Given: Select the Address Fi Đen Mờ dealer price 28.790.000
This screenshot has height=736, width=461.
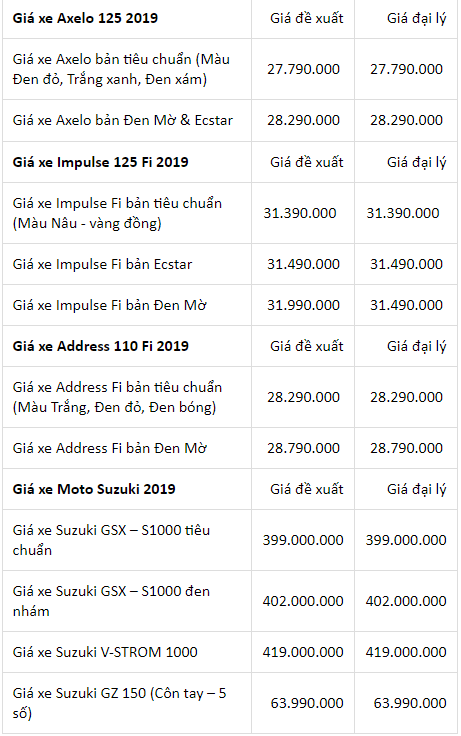Looking at the screenshot, I should click(406, 448).
